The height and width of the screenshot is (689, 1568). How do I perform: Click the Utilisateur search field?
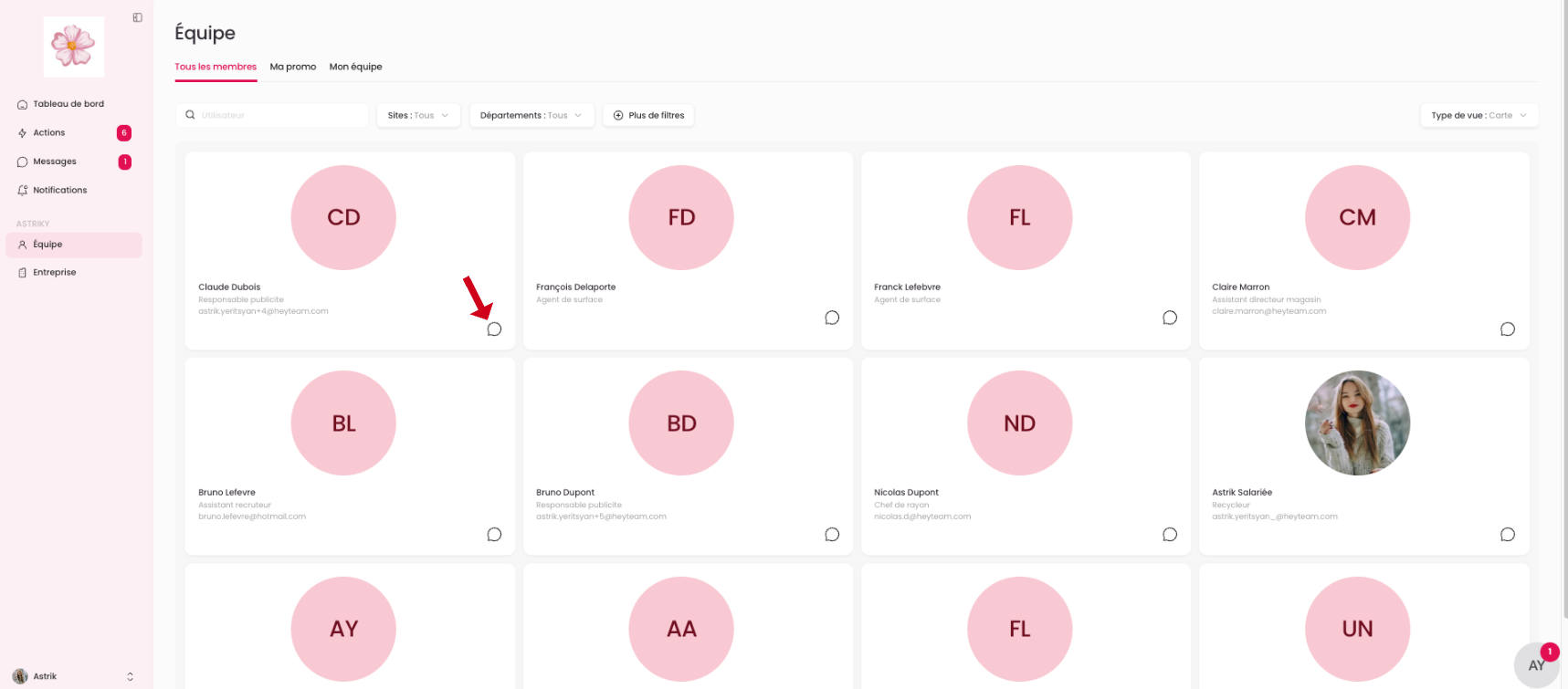[x=279, y=115]
